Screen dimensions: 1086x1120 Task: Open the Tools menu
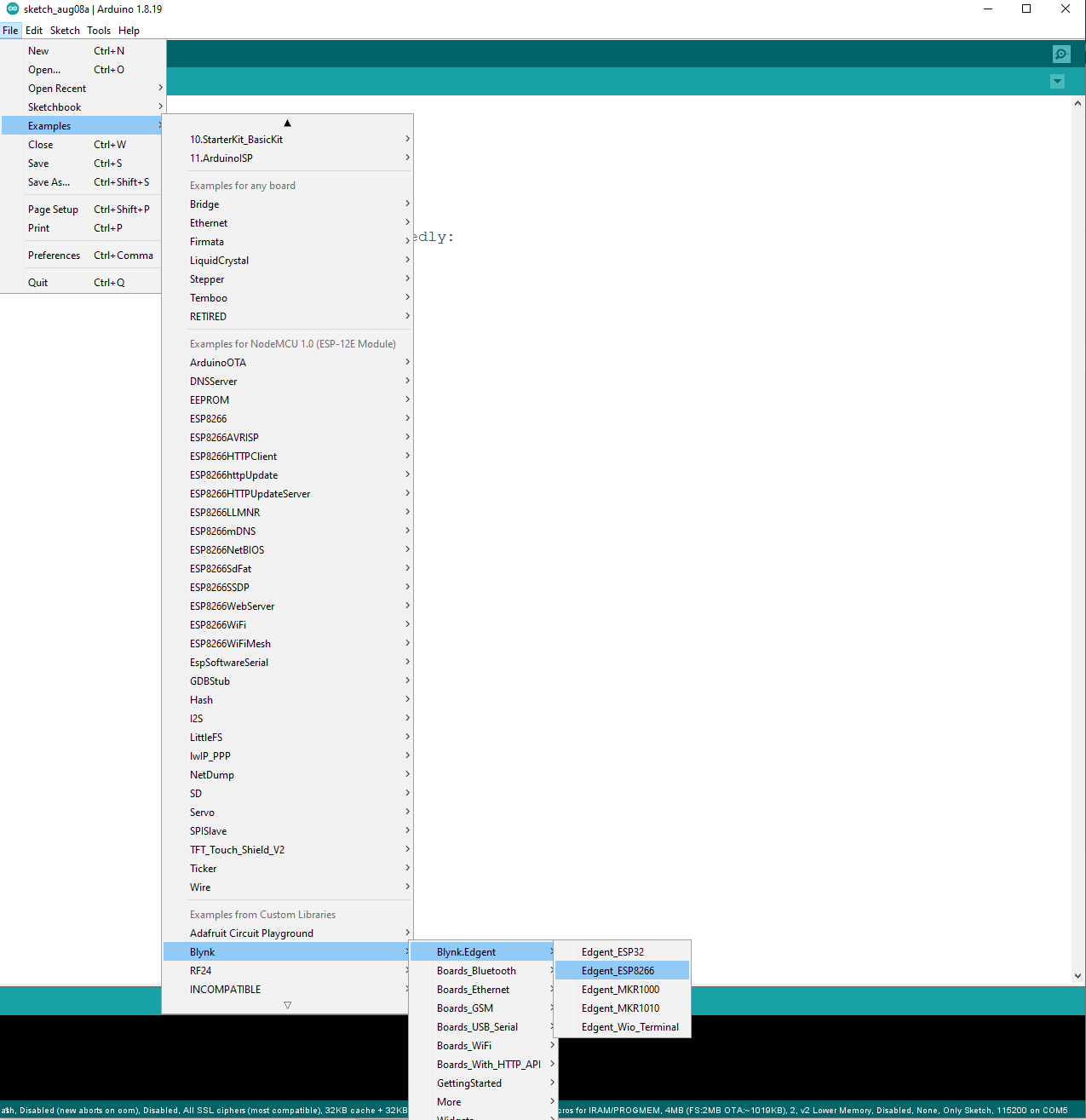tap(99, 31)
